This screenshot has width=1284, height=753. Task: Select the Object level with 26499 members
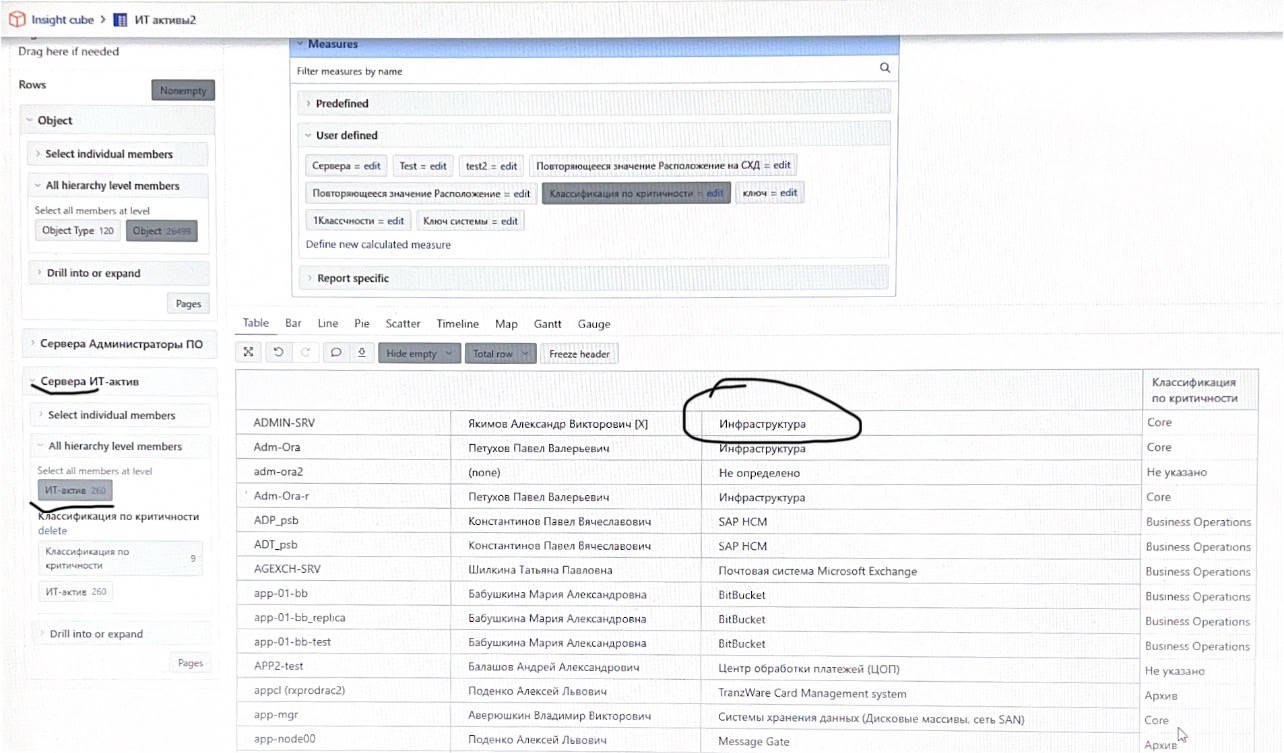[x=161, y=231]
